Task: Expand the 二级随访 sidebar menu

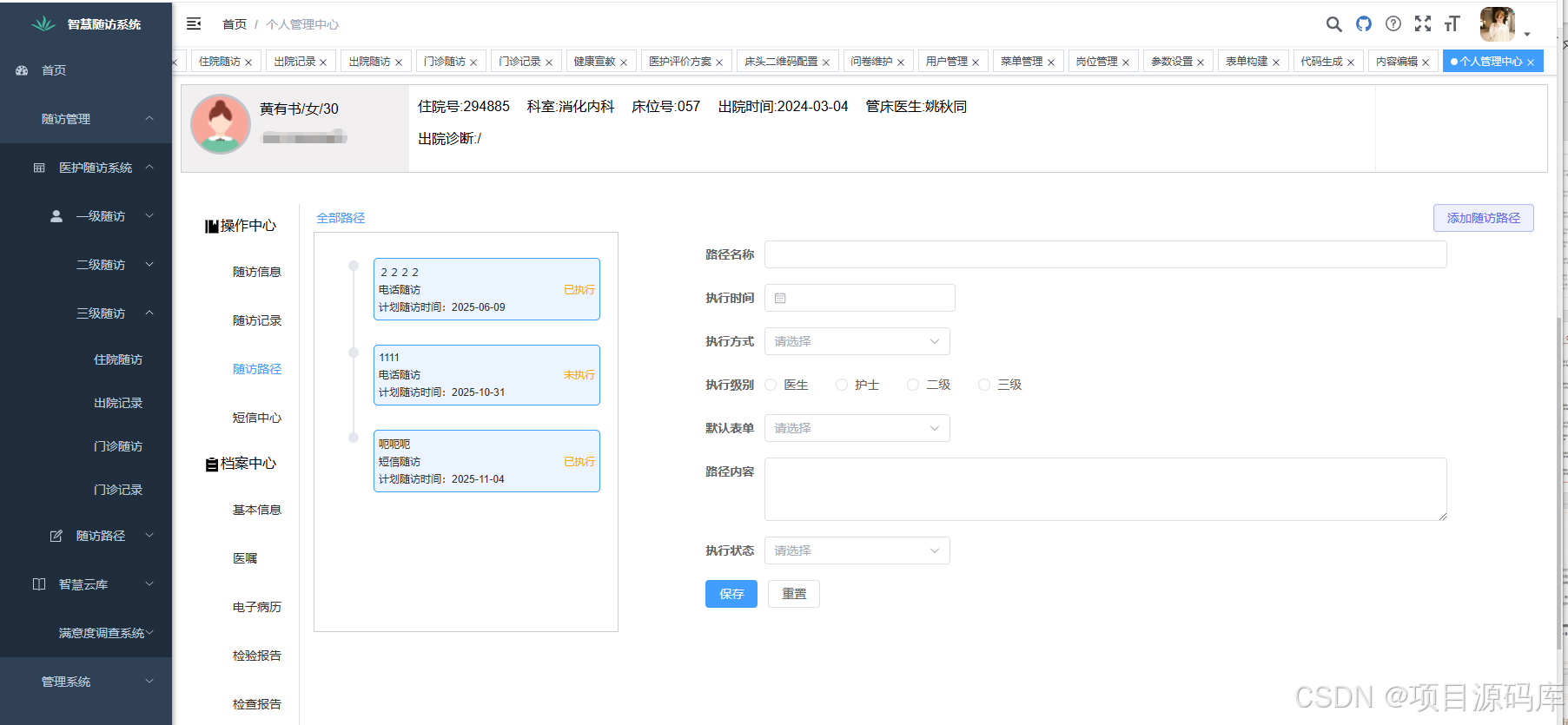Action: [x=86, y=265]
